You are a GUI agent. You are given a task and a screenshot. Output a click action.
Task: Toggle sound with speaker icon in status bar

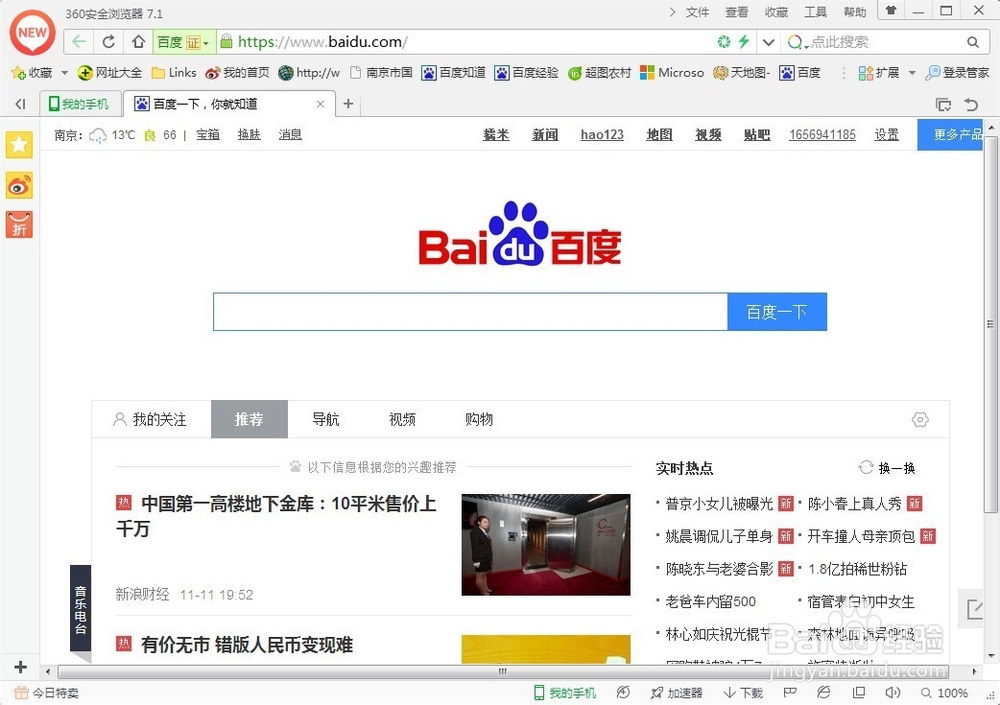pyautogui.click(x=892, y=693)
